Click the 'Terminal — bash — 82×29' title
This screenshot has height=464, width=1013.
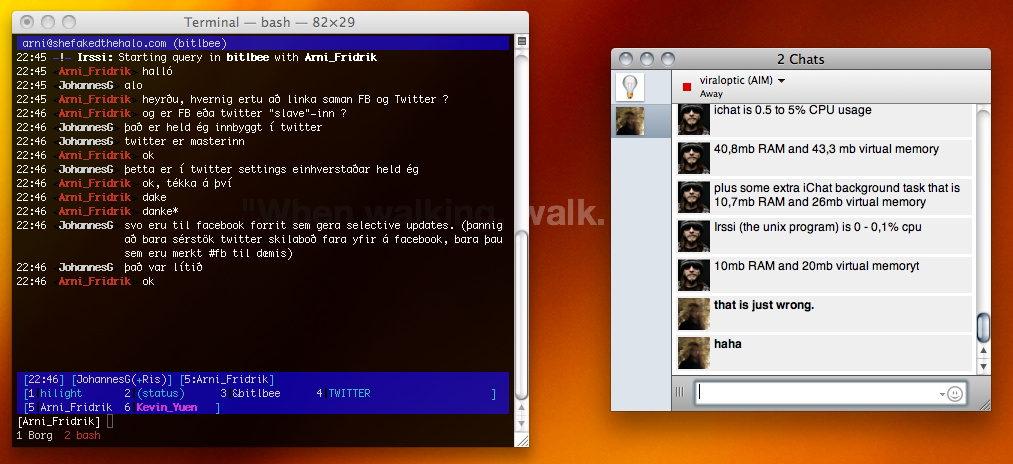(269, 23)
